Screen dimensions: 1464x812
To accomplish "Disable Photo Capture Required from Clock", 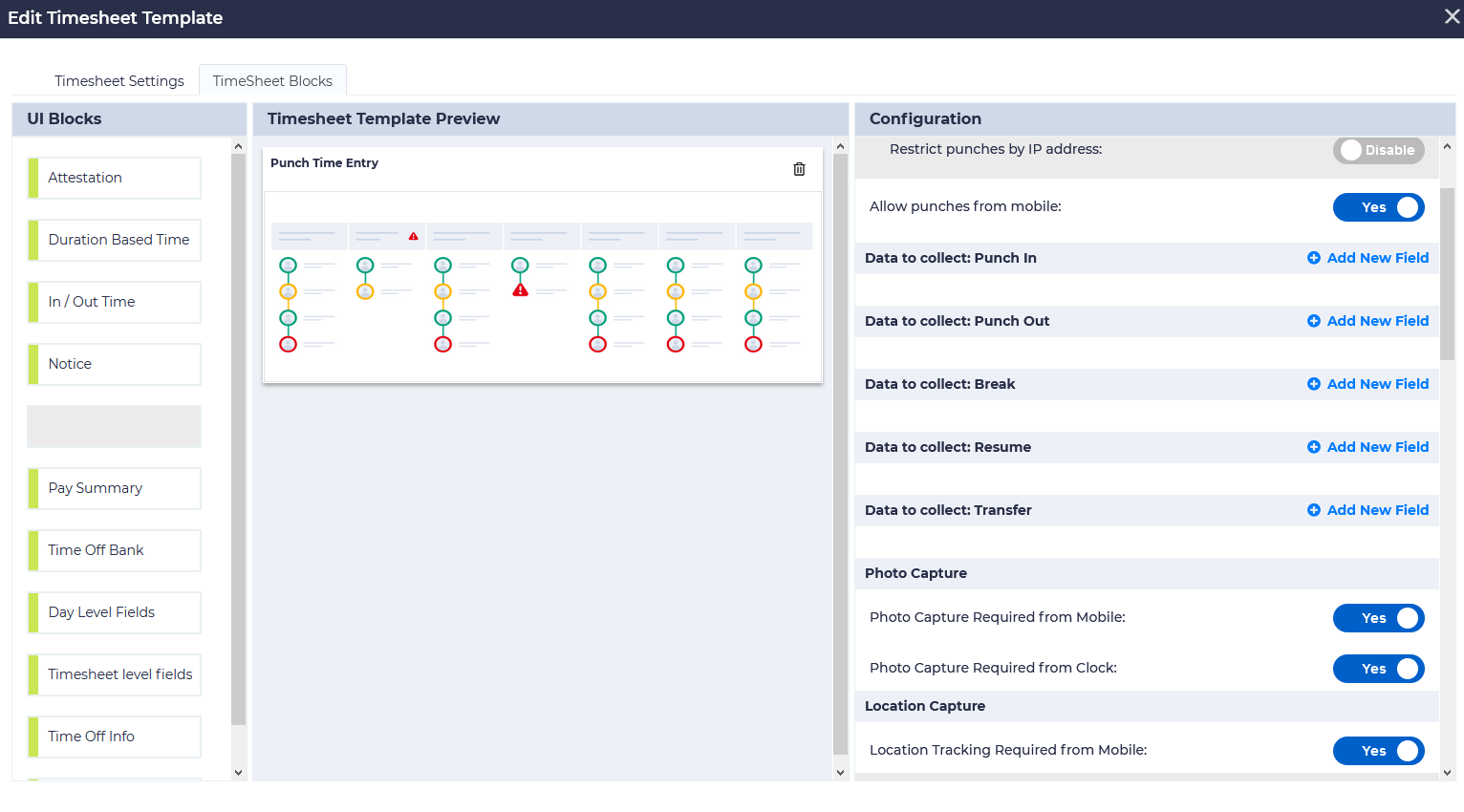I will click(1378, 669).
